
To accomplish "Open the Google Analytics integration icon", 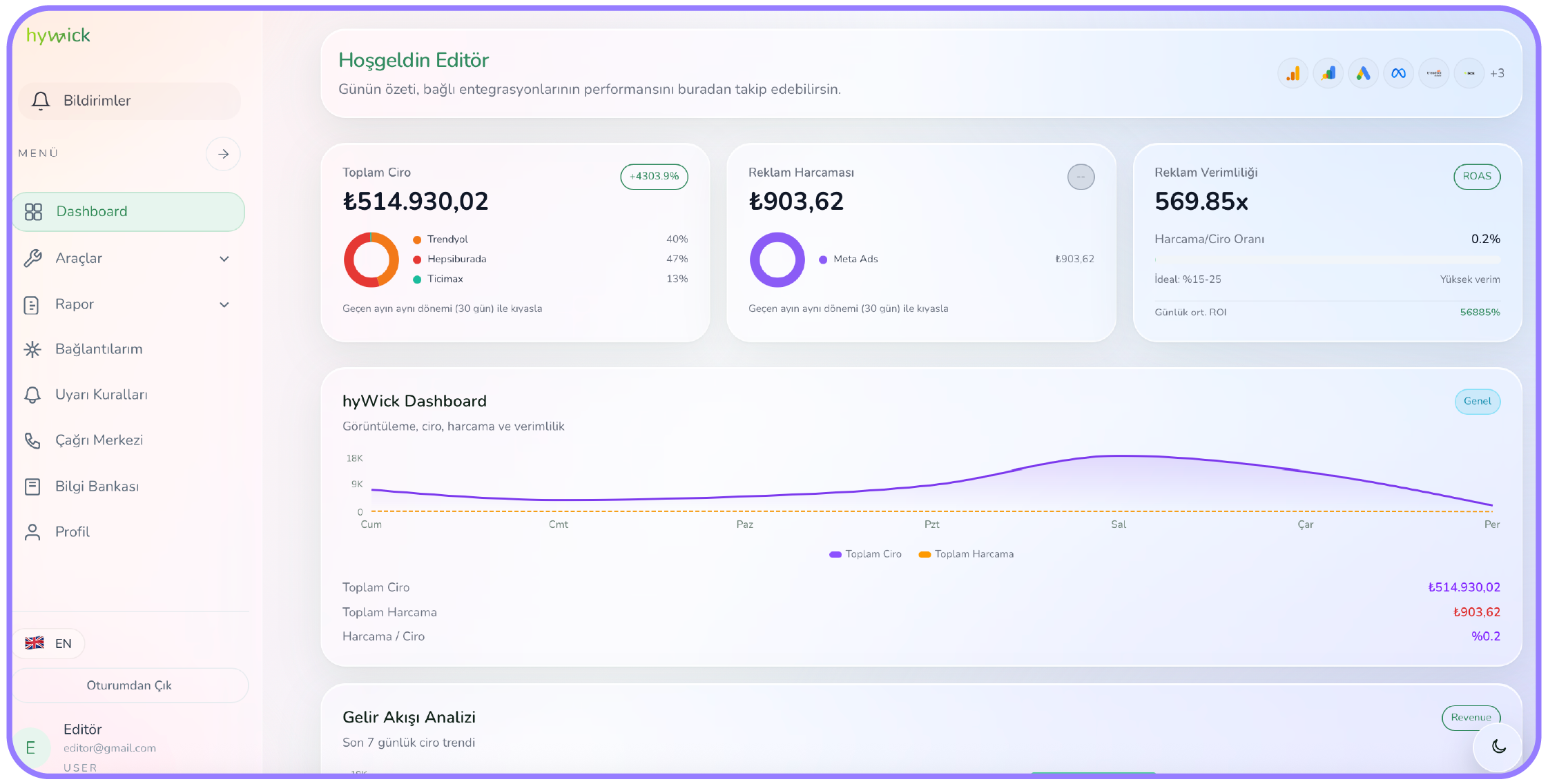I will (x=1293, y=73).
